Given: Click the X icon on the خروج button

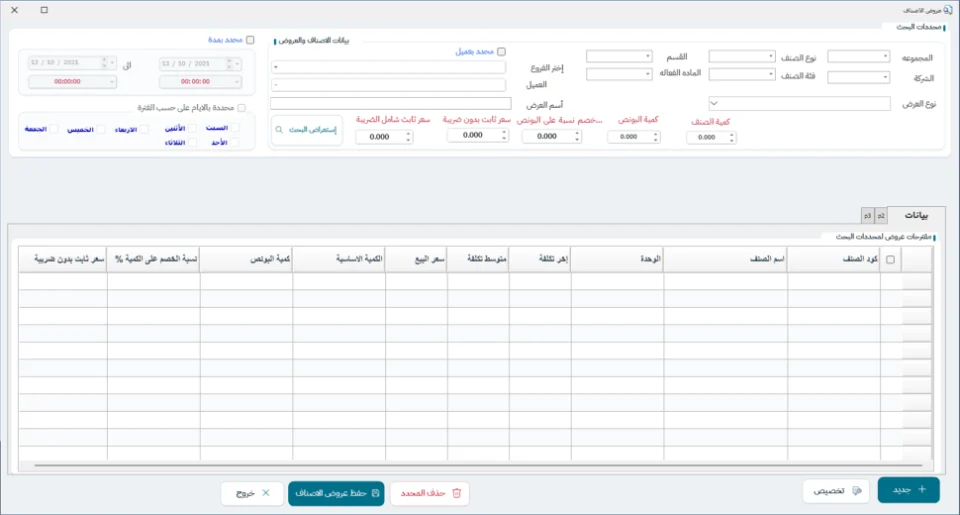Looking at the screenshot, I should [266, 493].
